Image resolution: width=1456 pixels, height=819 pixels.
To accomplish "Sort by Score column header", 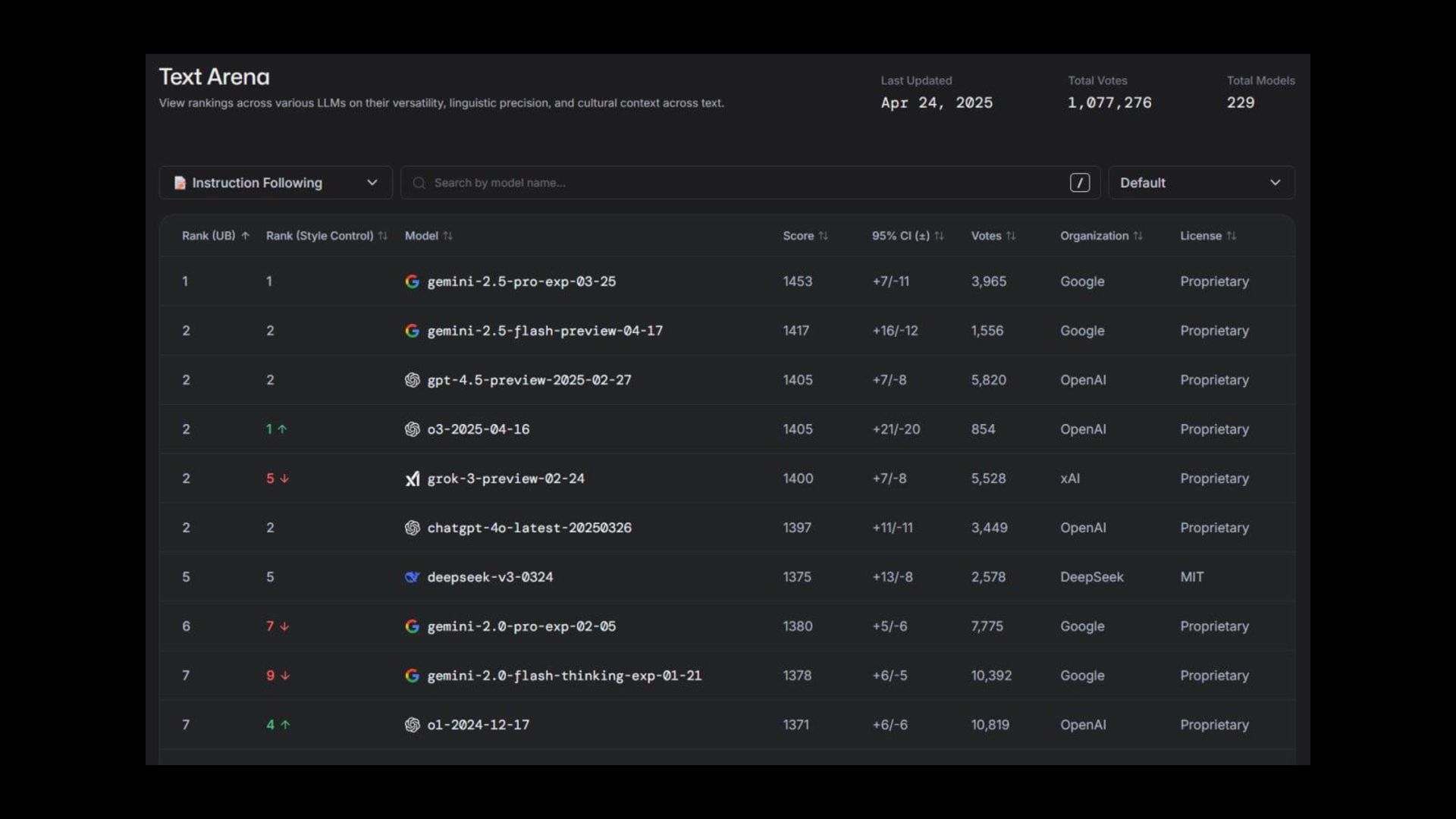I will [805, 236].
